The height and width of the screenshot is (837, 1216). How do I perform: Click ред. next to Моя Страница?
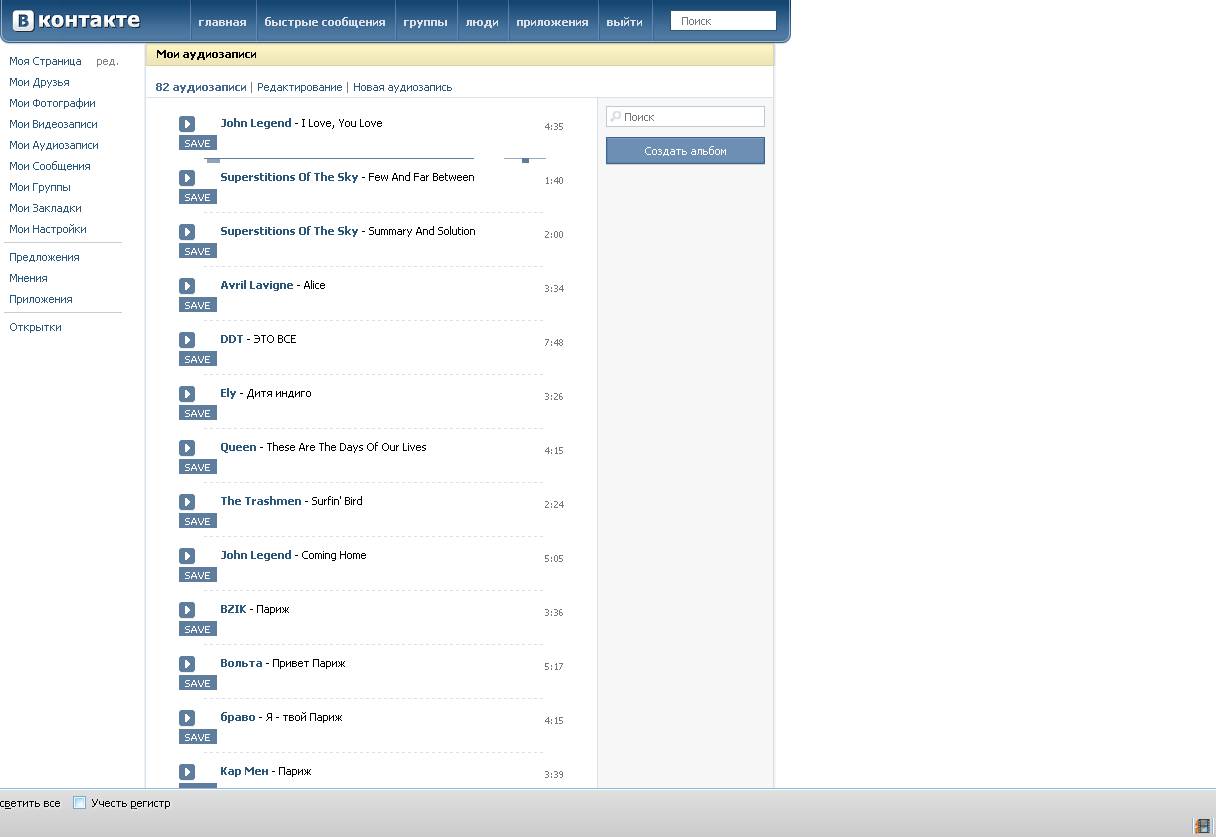107,61
